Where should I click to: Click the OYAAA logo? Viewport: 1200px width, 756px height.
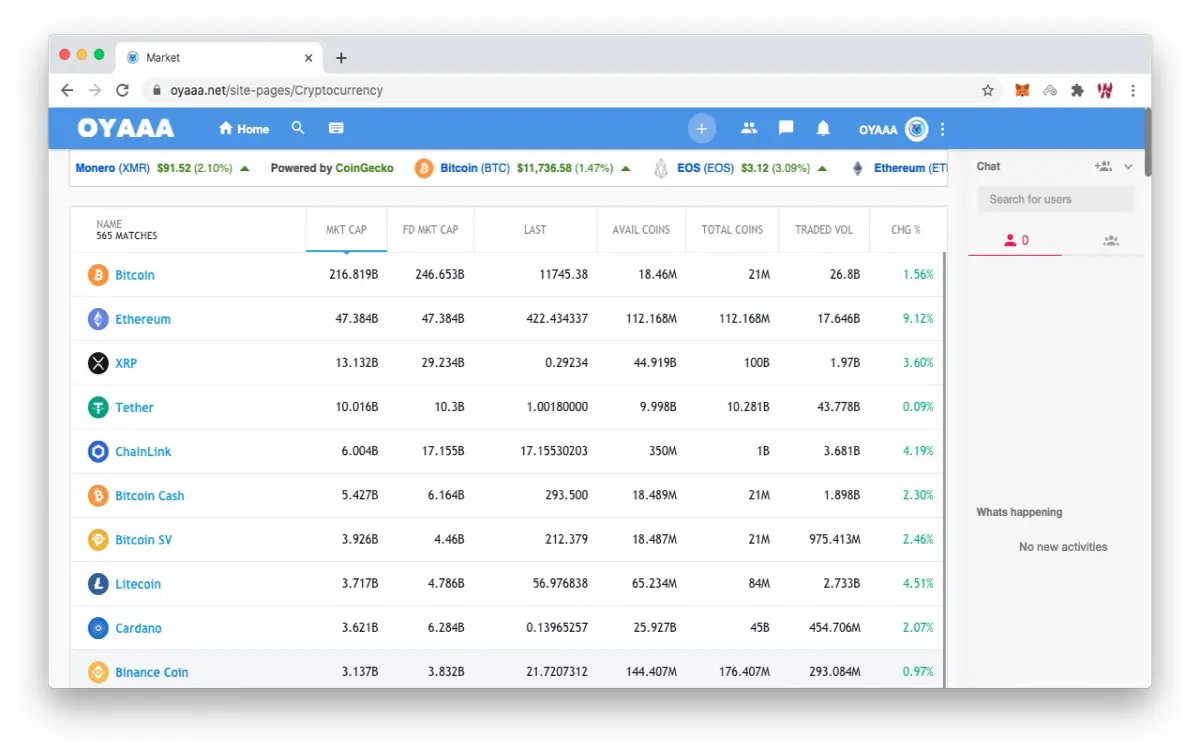126,128
